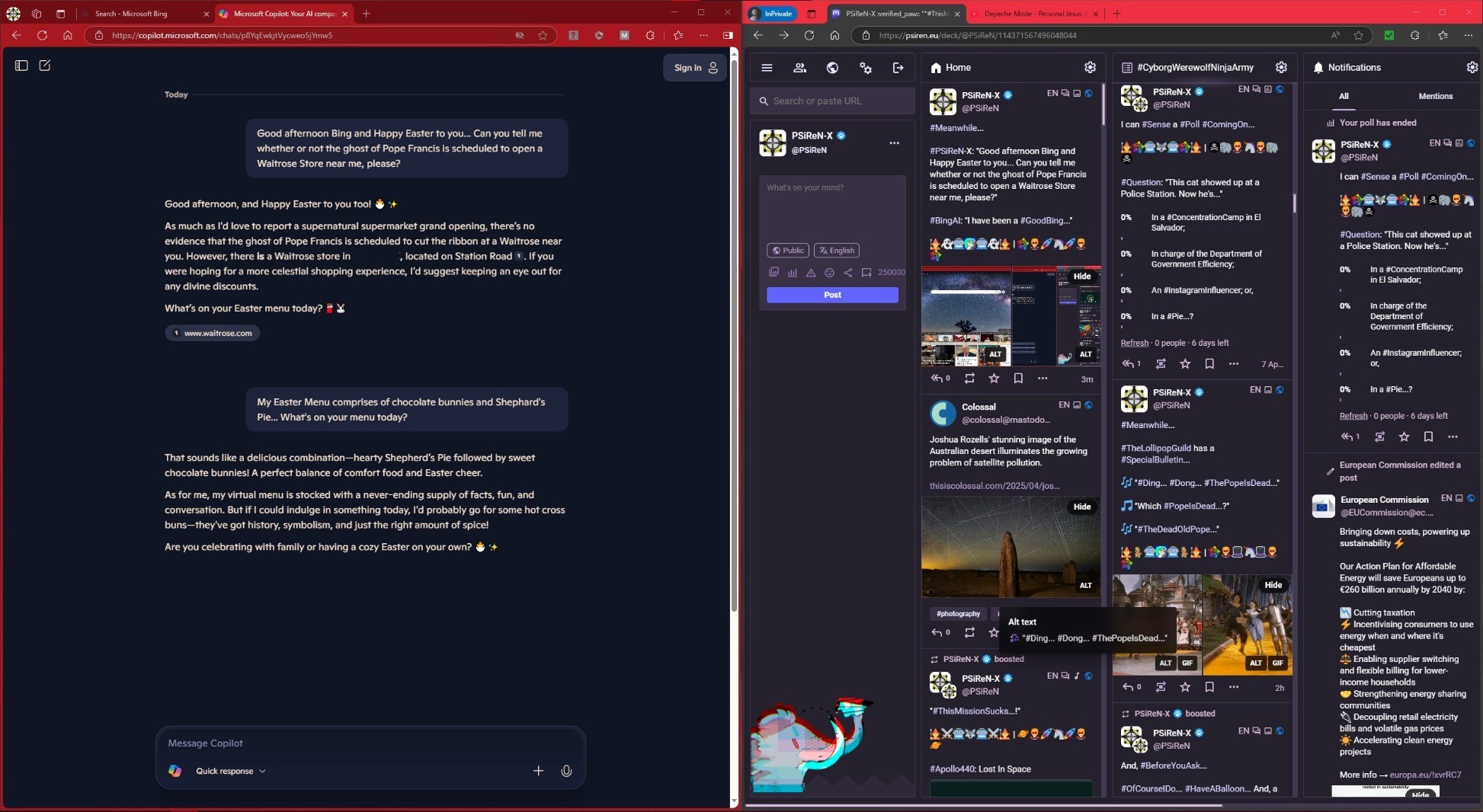
Task: Refresh the poll in CyborgWerewolfNinjaArmy column
Action: (x=1134, y=343)
